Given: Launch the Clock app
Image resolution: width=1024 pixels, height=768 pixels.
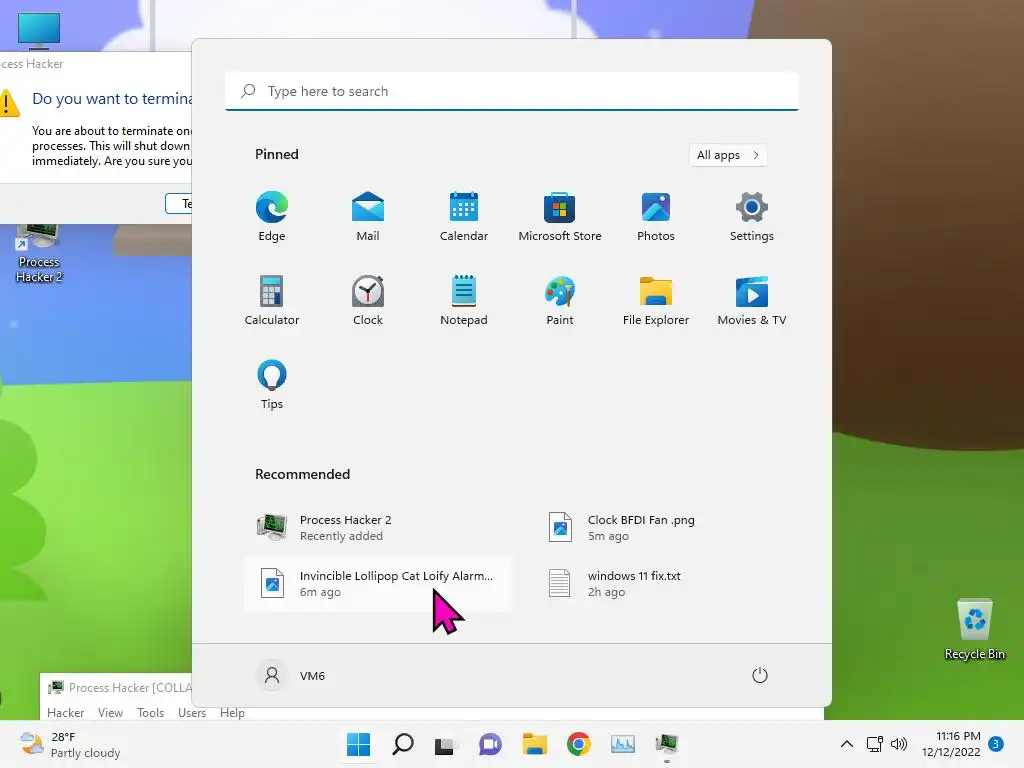Looking at the screenshot, I should coord(368,300).
